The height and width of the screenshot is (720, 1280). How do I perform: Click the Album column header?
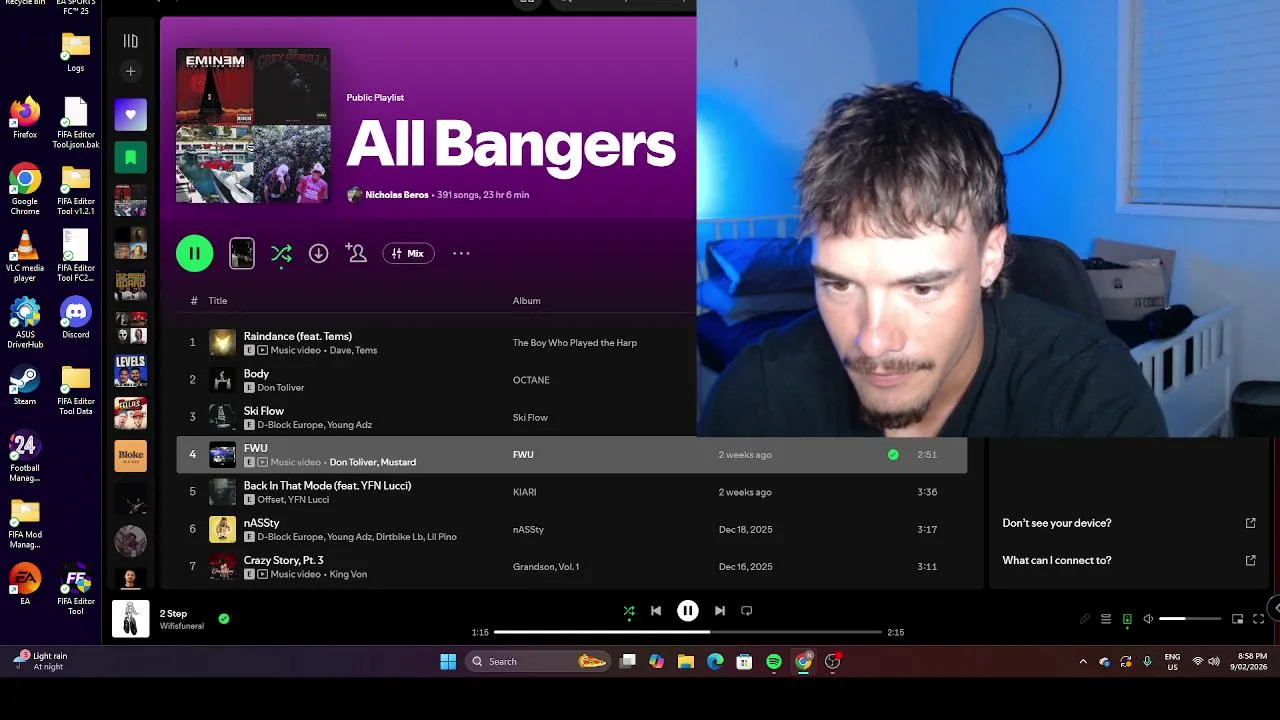[x=527, y=301]
